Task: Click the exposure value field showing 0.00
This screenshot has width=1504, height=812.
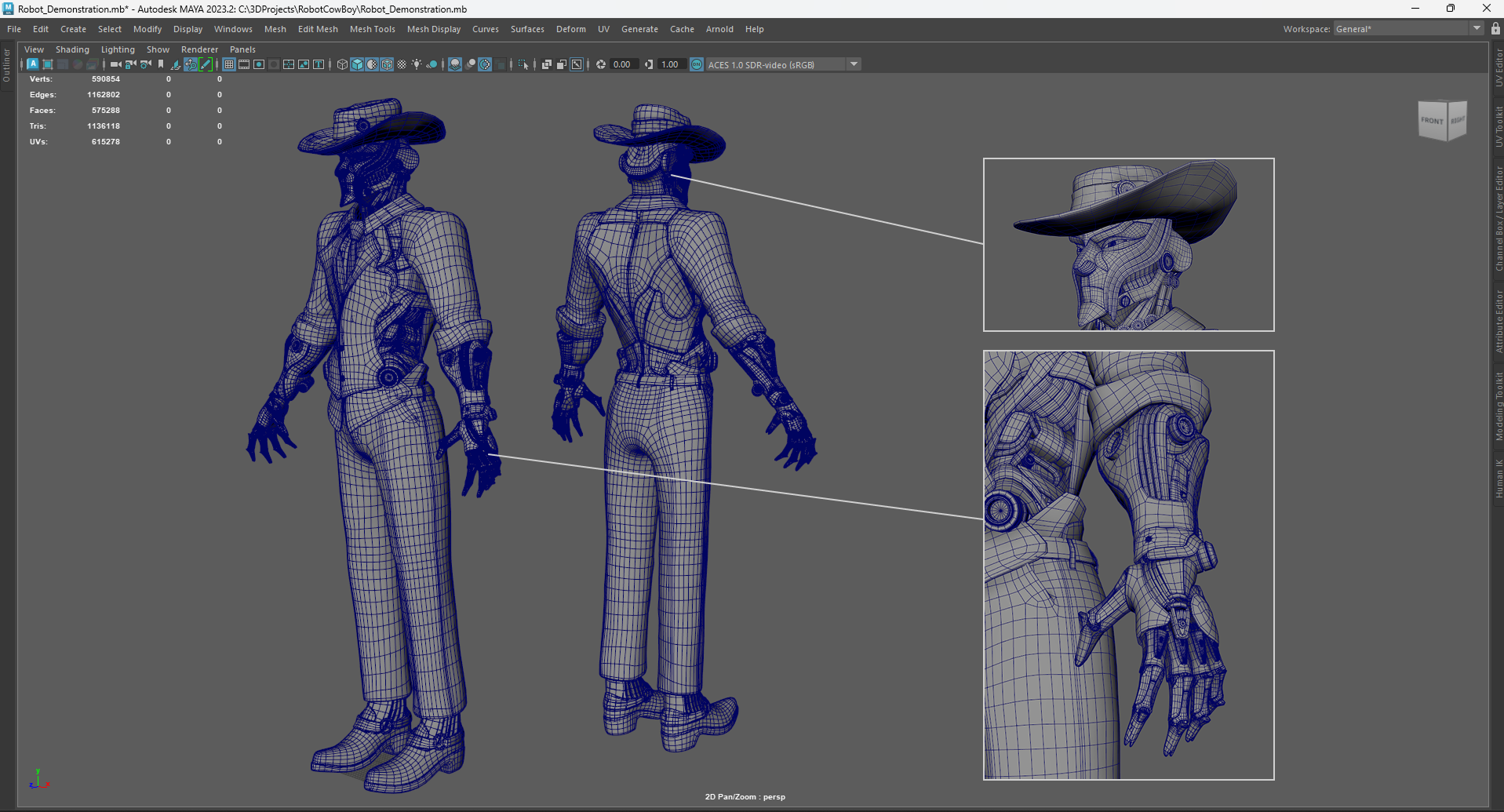Action: (622, 64)
